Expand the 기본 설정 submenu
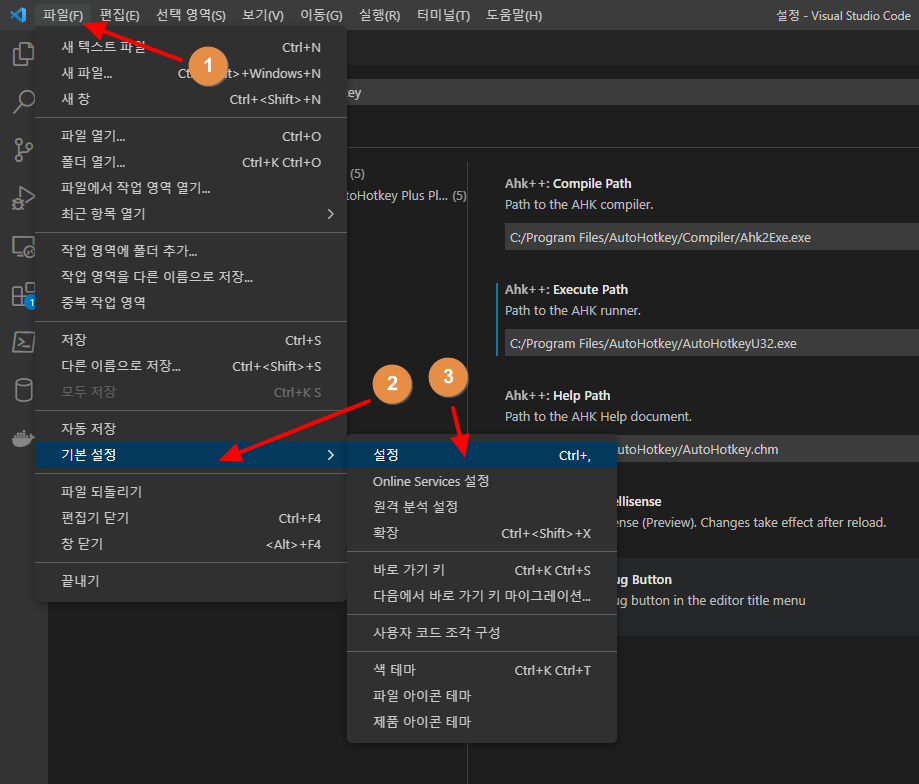The height and width of the screenshot is (784, 919). (x=191, y=455)
